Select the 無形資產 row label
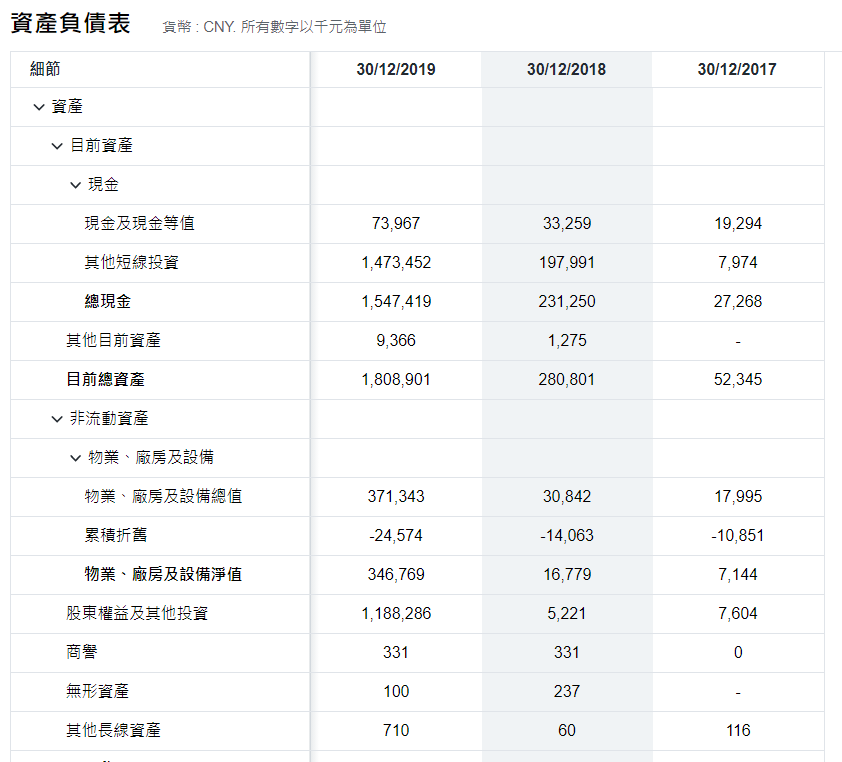 pos(97,691)
